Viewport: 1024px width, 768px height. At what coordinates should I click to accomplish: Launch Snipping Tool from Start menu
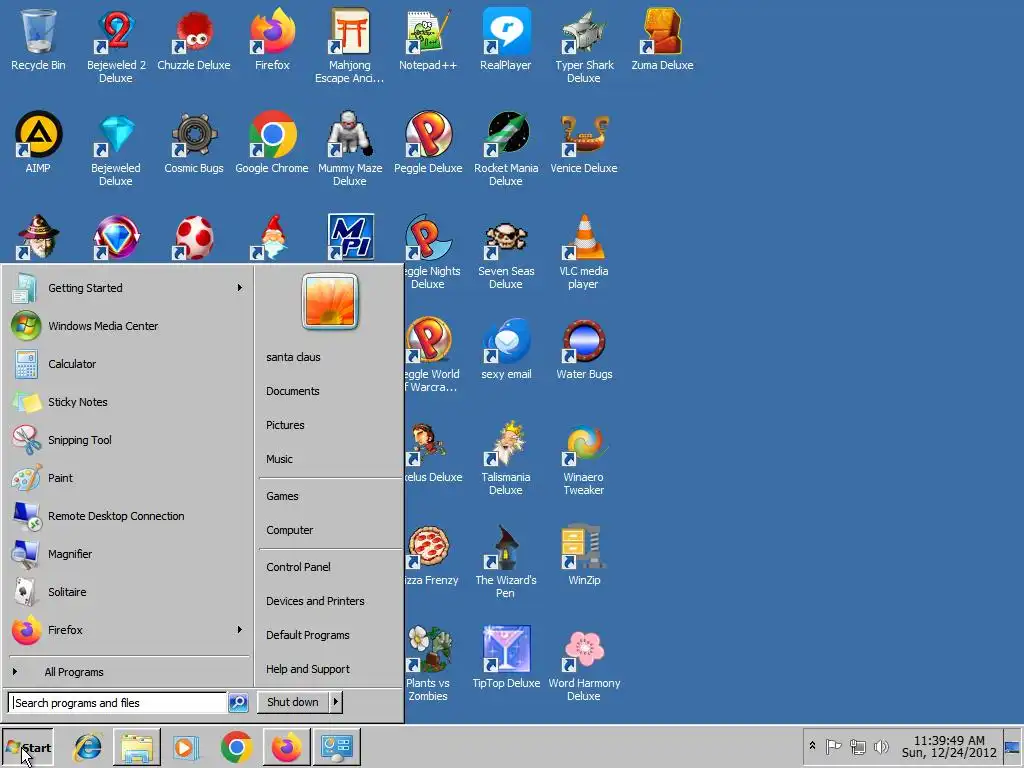129,440
